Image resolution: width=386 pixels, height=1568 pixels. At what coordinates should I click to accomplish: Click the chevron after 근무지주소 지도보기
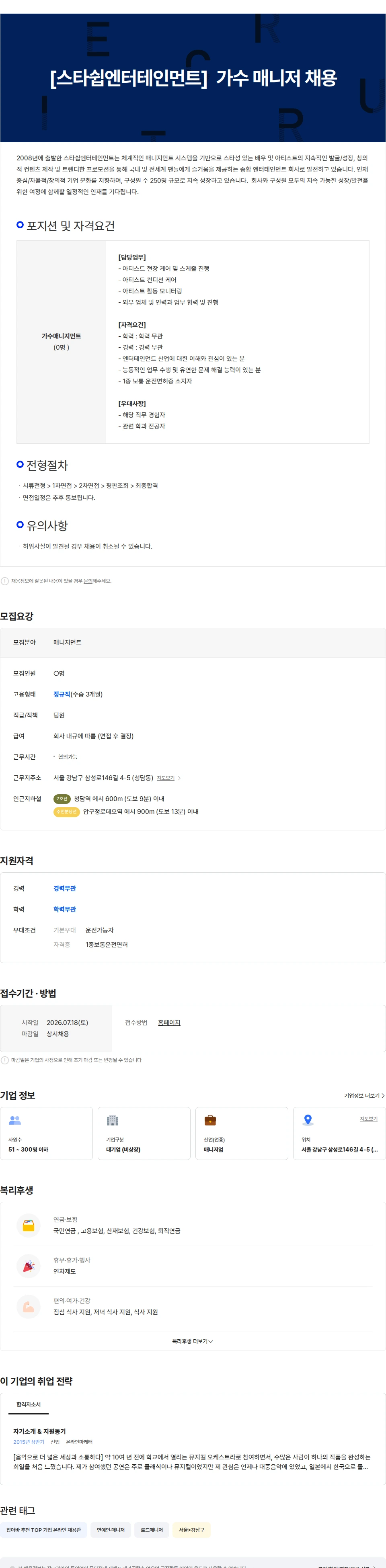179,778
